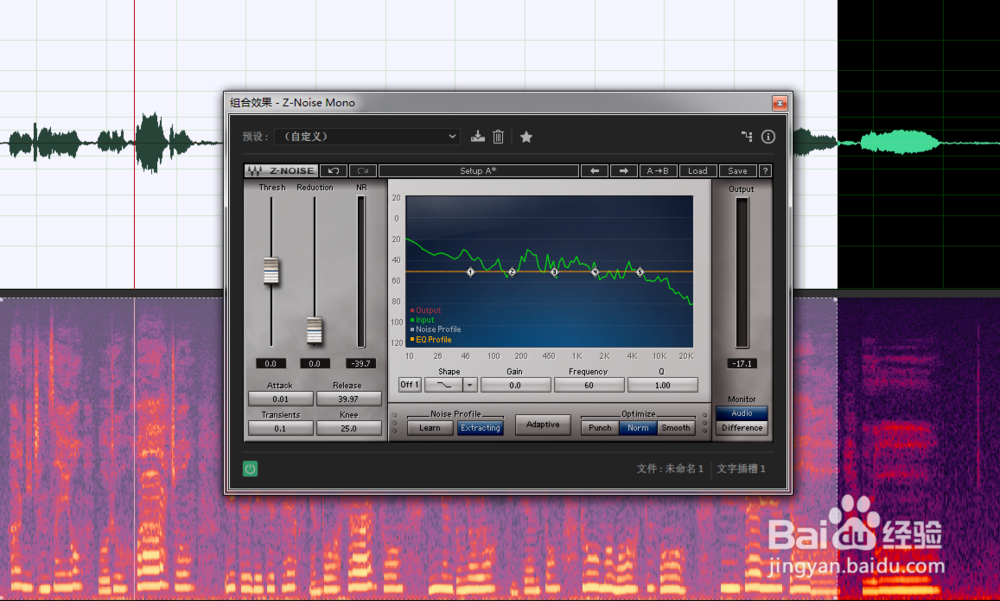Image resolution: width=1000 pixels, height=601 pixels.
Task: Toggle the effect power state button
Action: (x=250, y=469)
